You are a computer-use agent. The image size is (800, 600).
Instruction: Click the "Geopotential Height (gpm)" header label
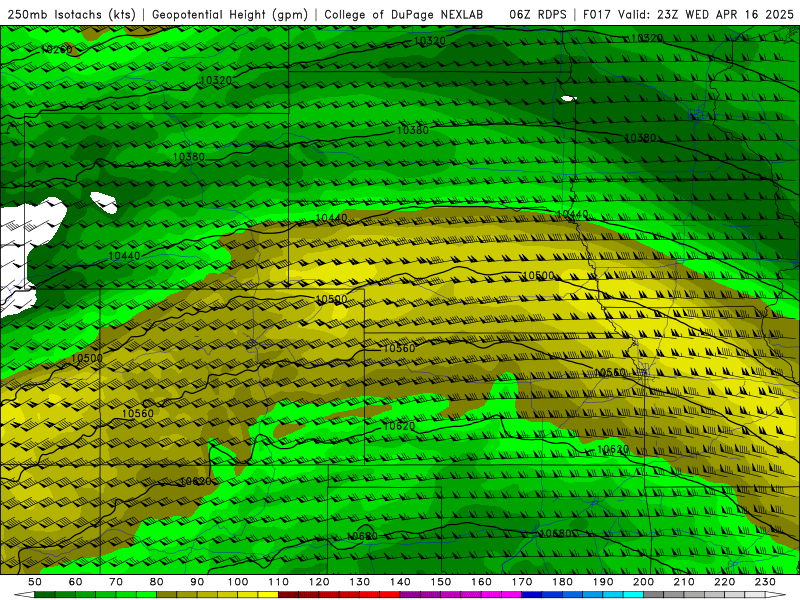click(230, 14)
